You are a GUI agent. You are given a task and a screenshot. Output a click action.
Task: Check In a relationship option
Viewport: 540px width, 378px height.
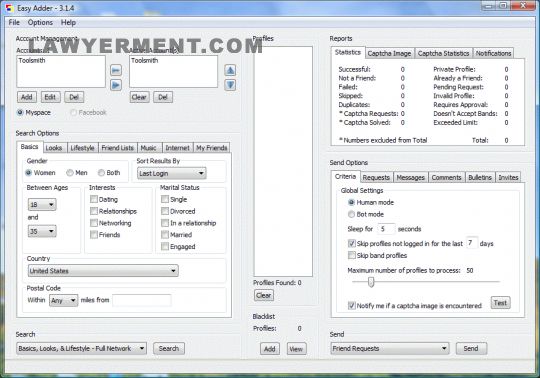pyautogui.click(x=165, y=223)
